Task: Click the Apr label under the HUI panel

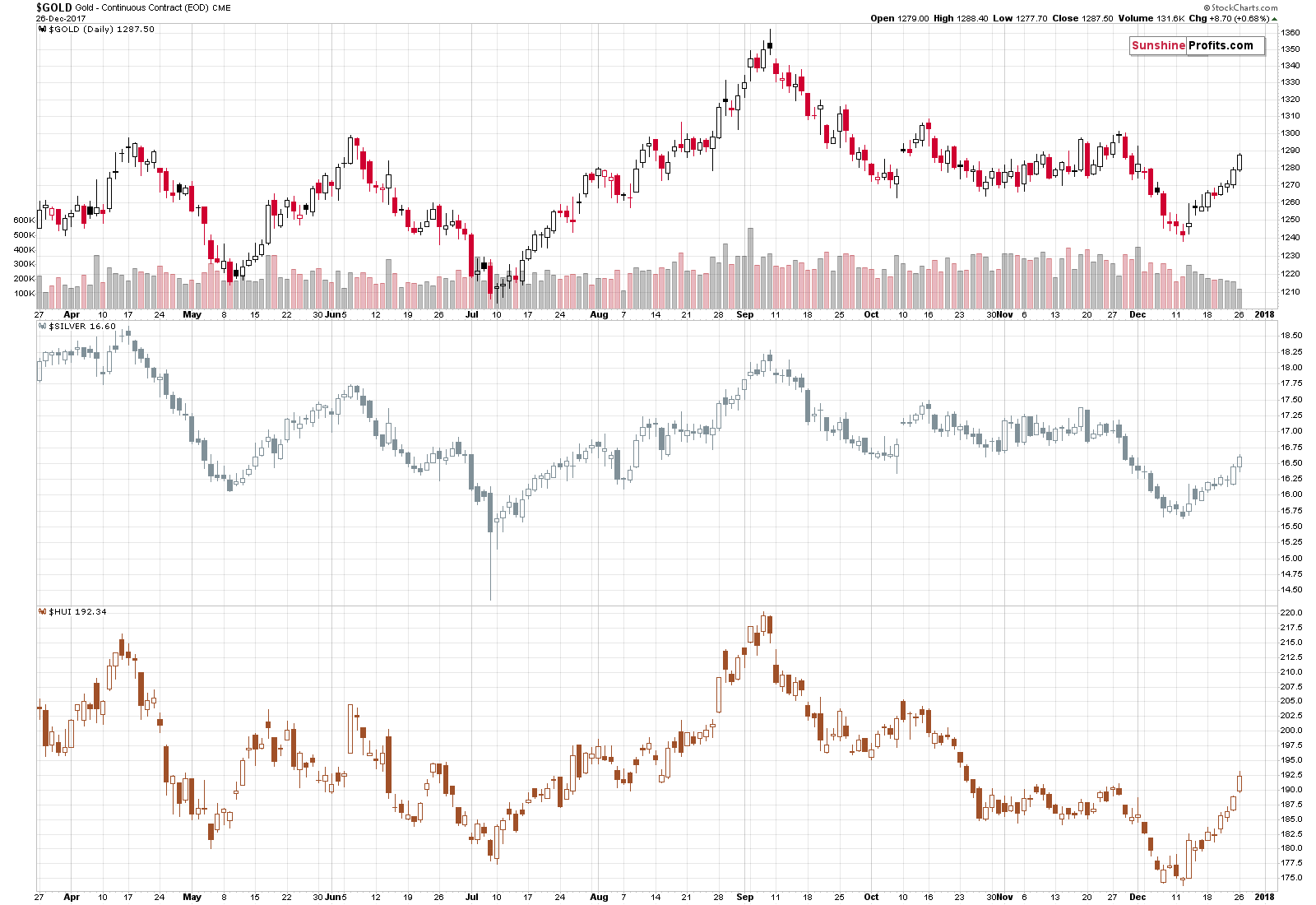Action: (72, 897)
